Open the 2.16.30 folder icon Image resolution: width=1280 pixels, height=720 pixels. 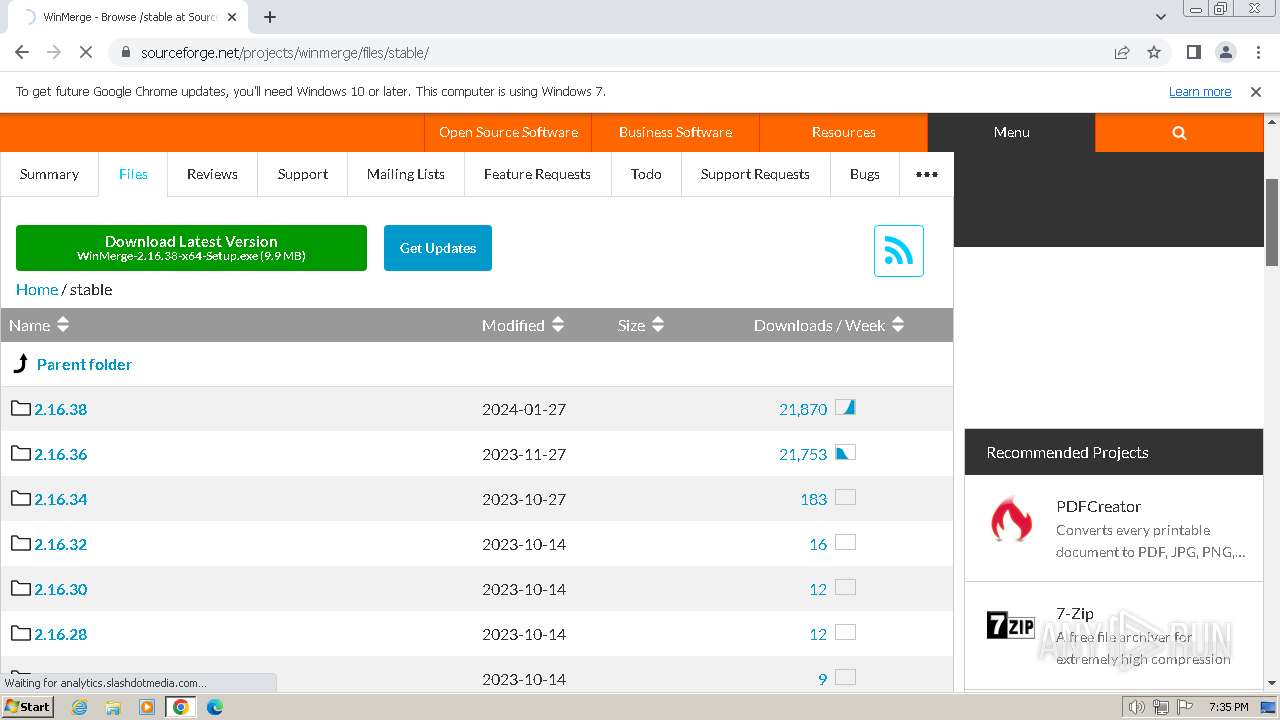(x=21, y=588)
